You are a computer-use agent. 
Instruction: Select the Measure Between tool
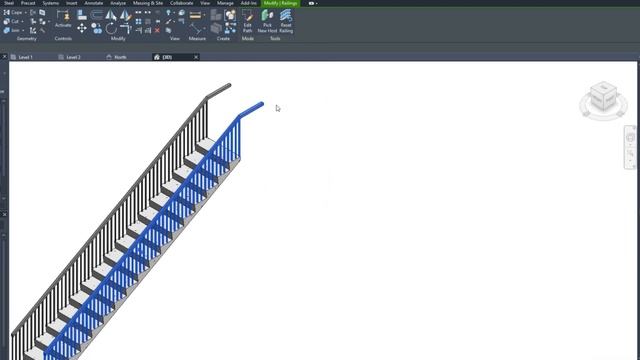point(195,16)
